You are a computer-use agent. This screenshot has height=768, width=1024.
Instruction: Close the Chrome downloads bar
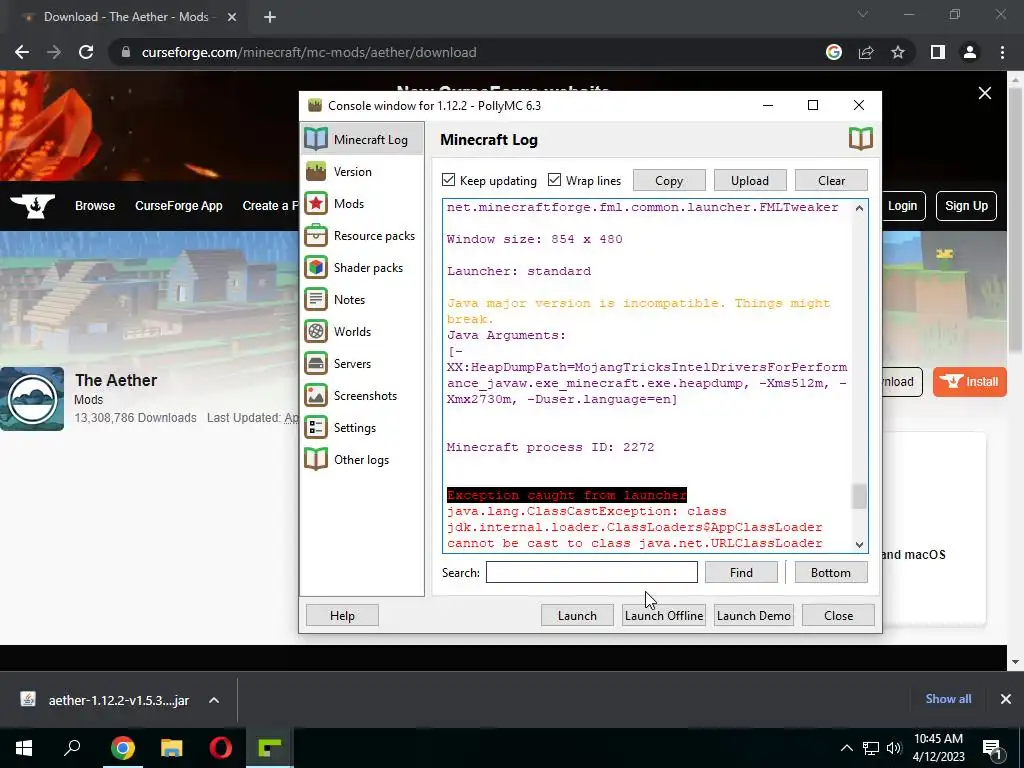[1006, 699]
